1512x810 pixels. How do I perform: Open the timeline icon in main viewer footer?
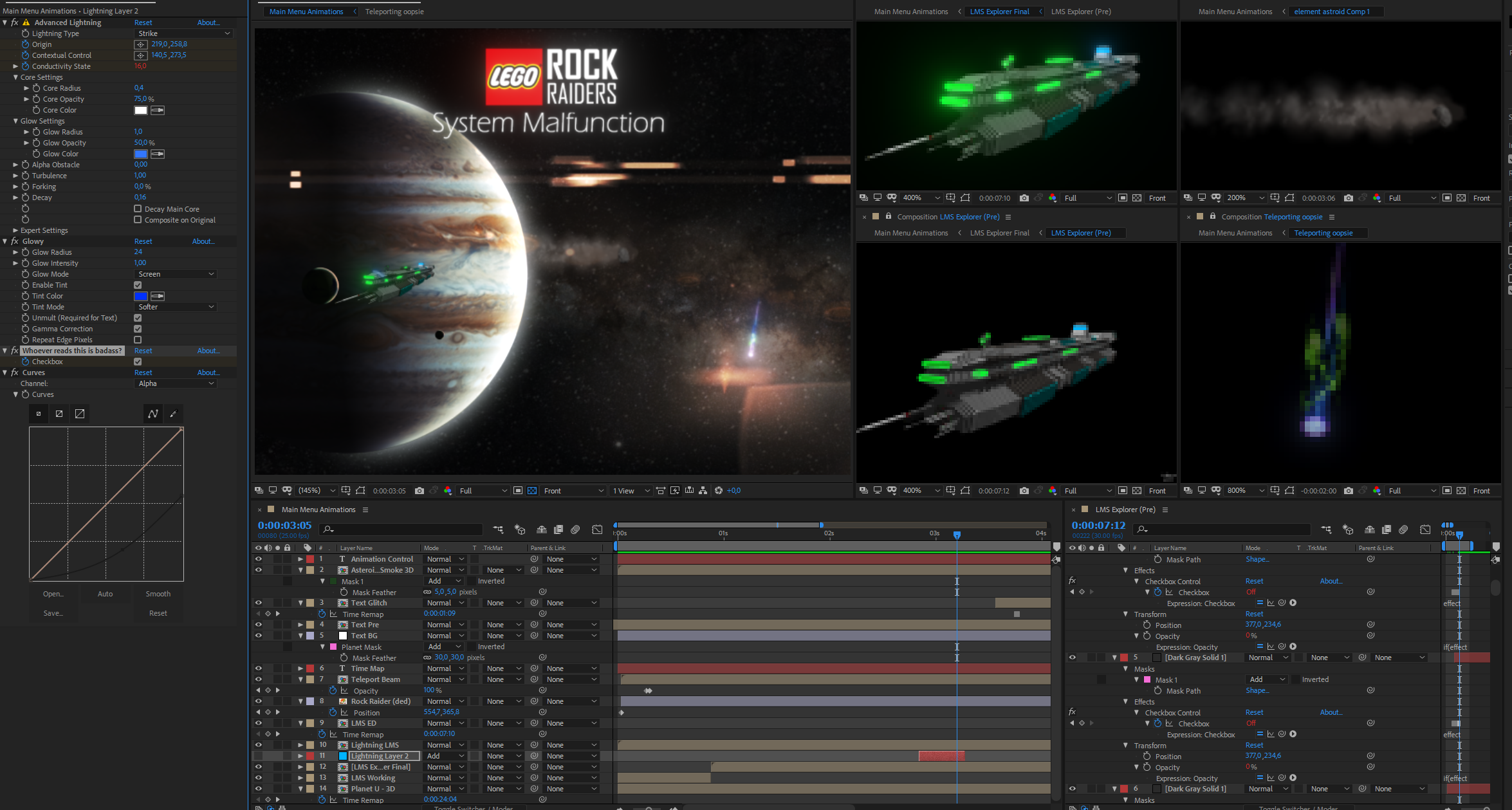689,491
